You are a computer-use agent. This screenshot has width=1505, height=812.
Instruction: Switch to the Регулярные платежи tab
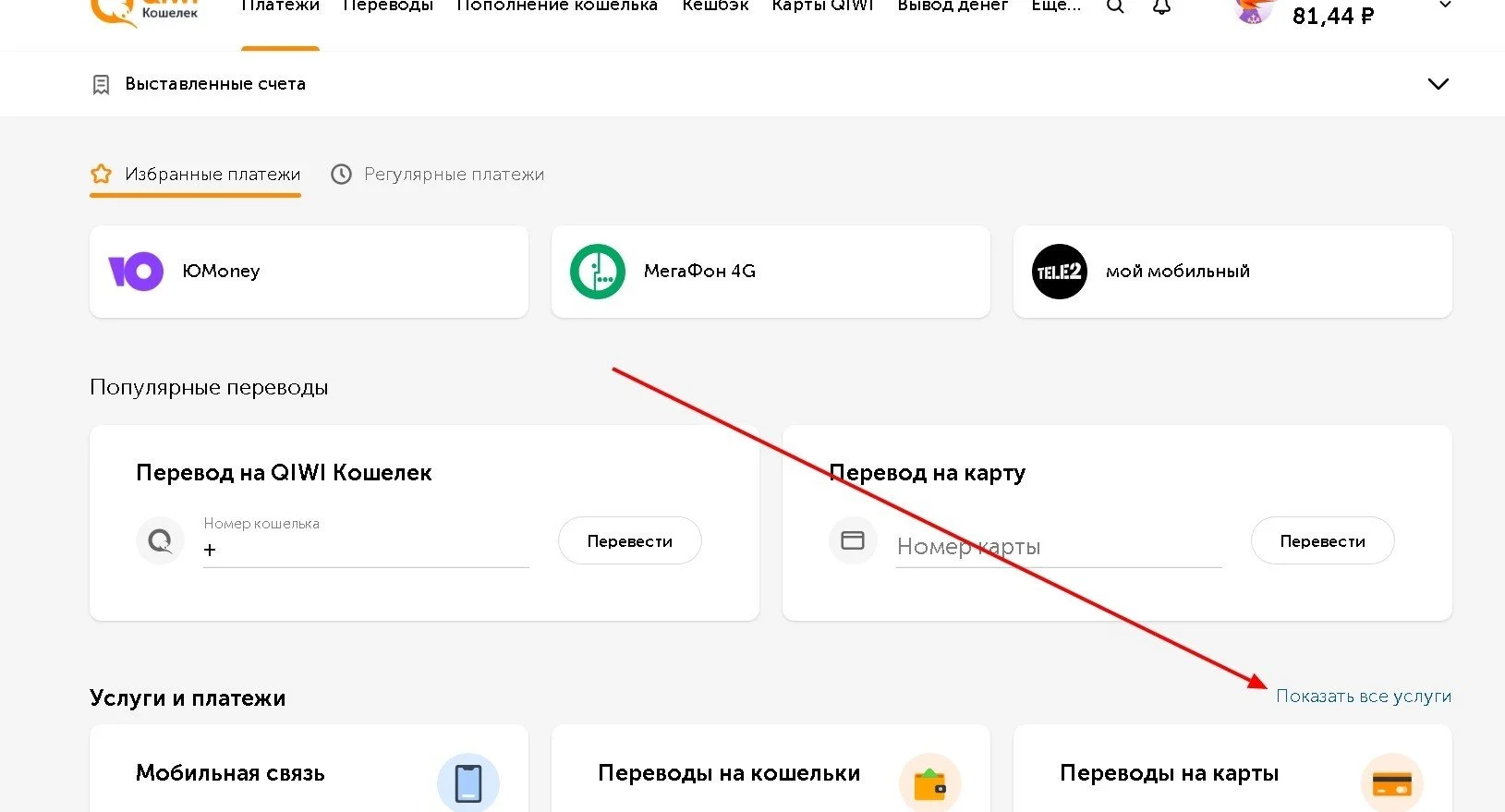tap(438, 175)
